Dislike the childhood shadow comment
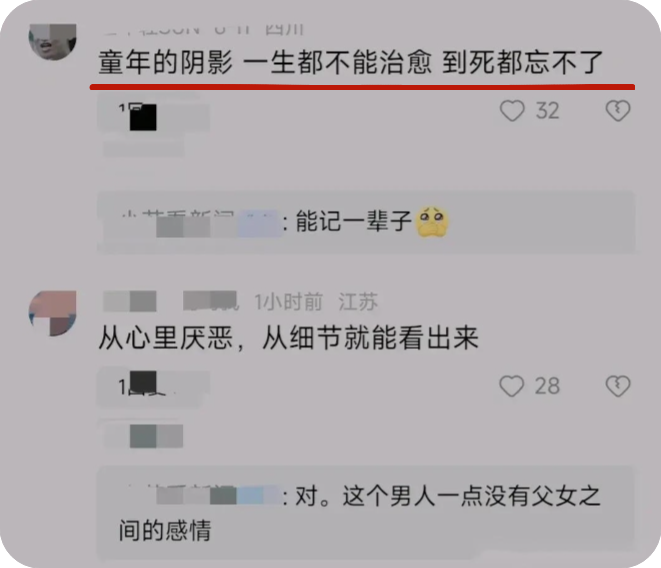The height and width of the screenshot is (568, 661). [618, 111]
